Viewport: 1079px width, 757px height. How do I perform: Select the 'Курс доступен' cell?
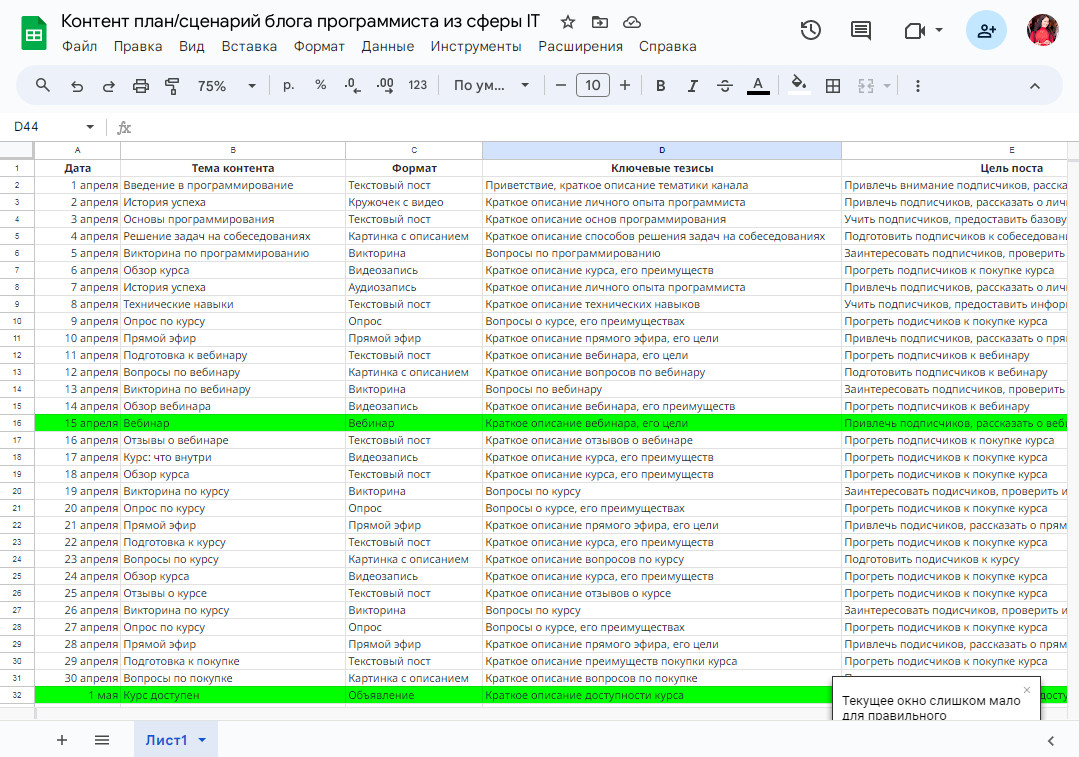point(233,695)
